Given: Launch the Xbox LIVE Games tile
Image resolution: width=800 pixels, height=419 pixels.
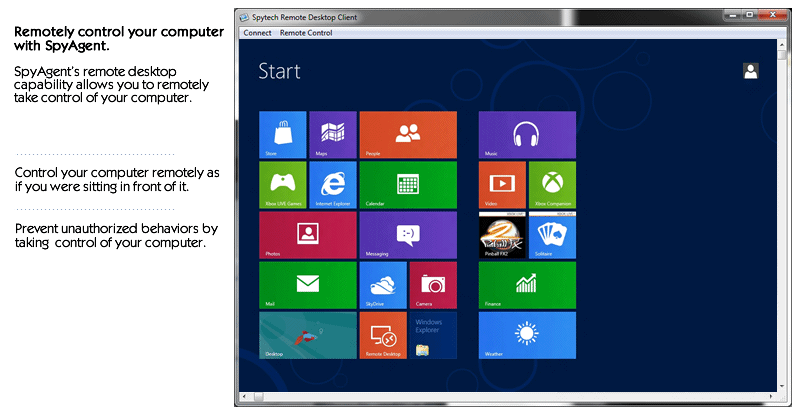Looking at the screenshot, I should click(283, 185).
